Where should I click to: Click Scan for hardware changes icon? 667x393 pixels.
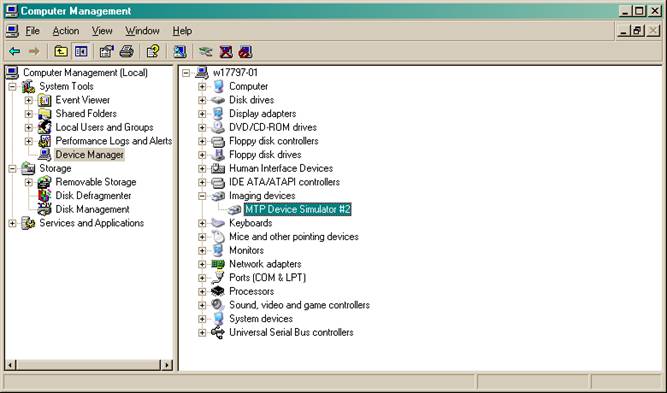coord(180,52)
